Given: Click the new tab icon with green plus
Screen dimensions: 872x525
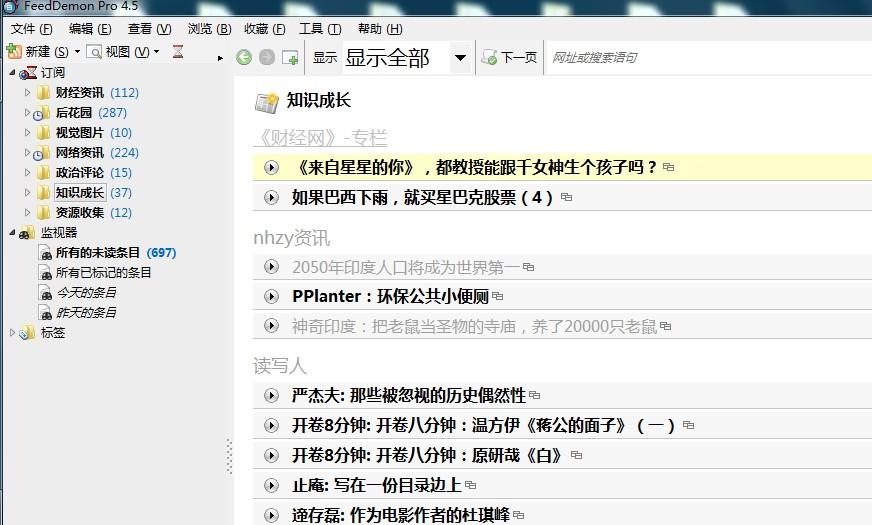Looking at the screenshot, I should tap(290, 57).
